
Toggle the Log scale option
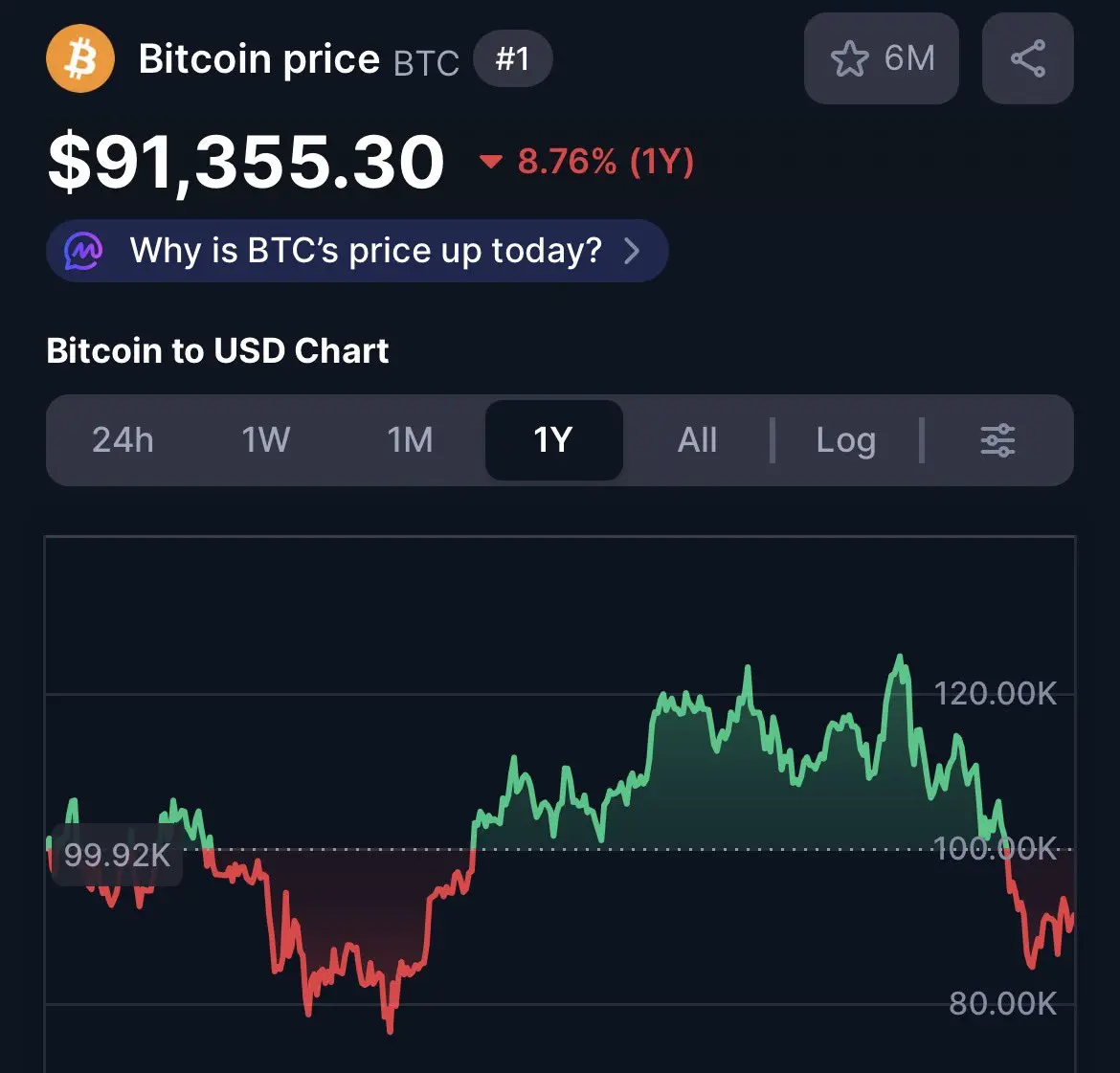pyautogui.click(x=845, y=440)
